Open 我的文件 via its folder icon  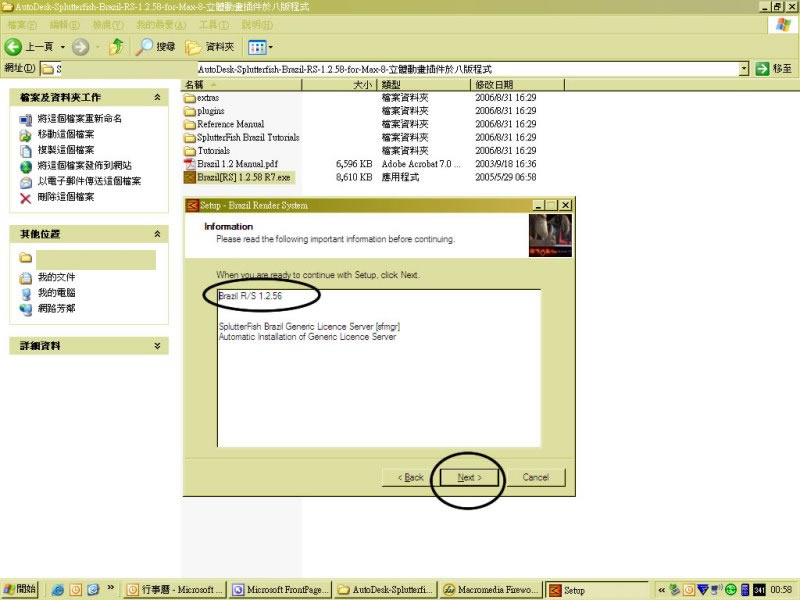pos(26,278)
